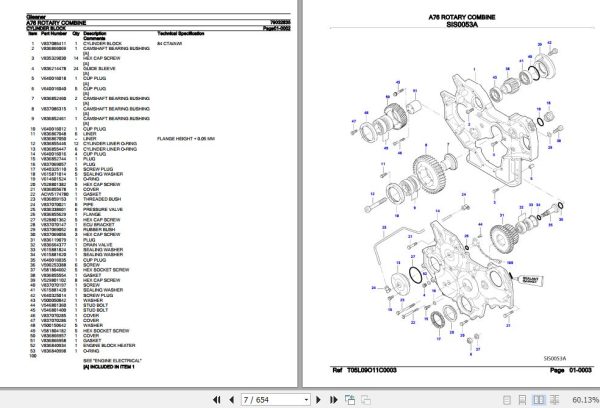Go to the next page
The height and width of the screenshot is (408, 600).
pos(318,400)
